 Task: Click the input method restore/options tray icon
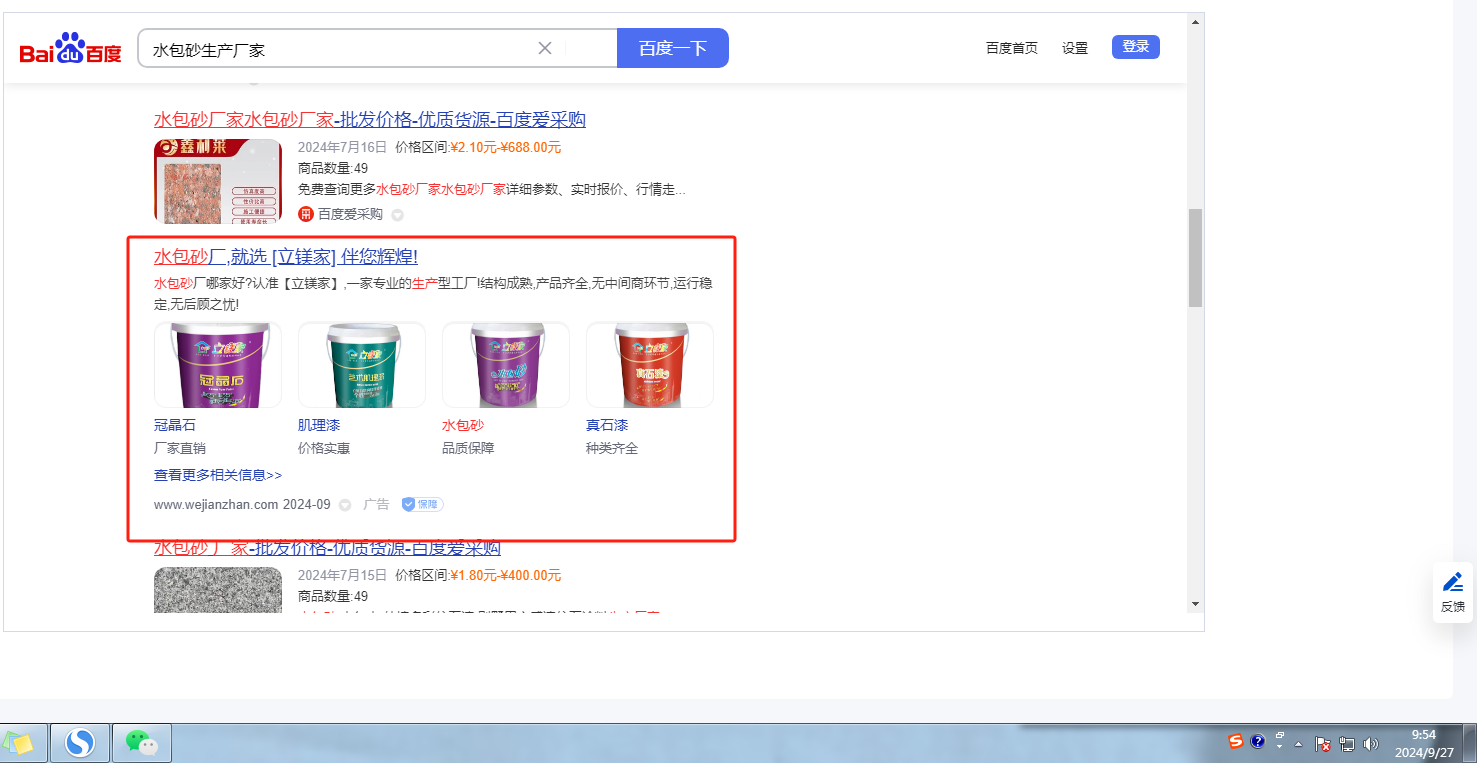[1279, 740]
